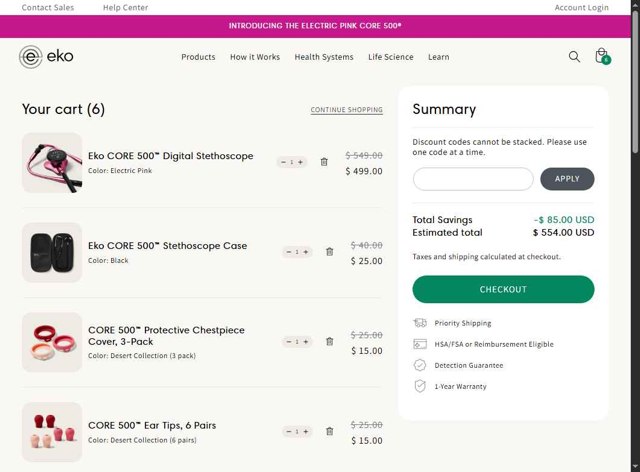Screen dimensions: 640x472
Task: Focus the discount code input field
Action: [473, 179]
